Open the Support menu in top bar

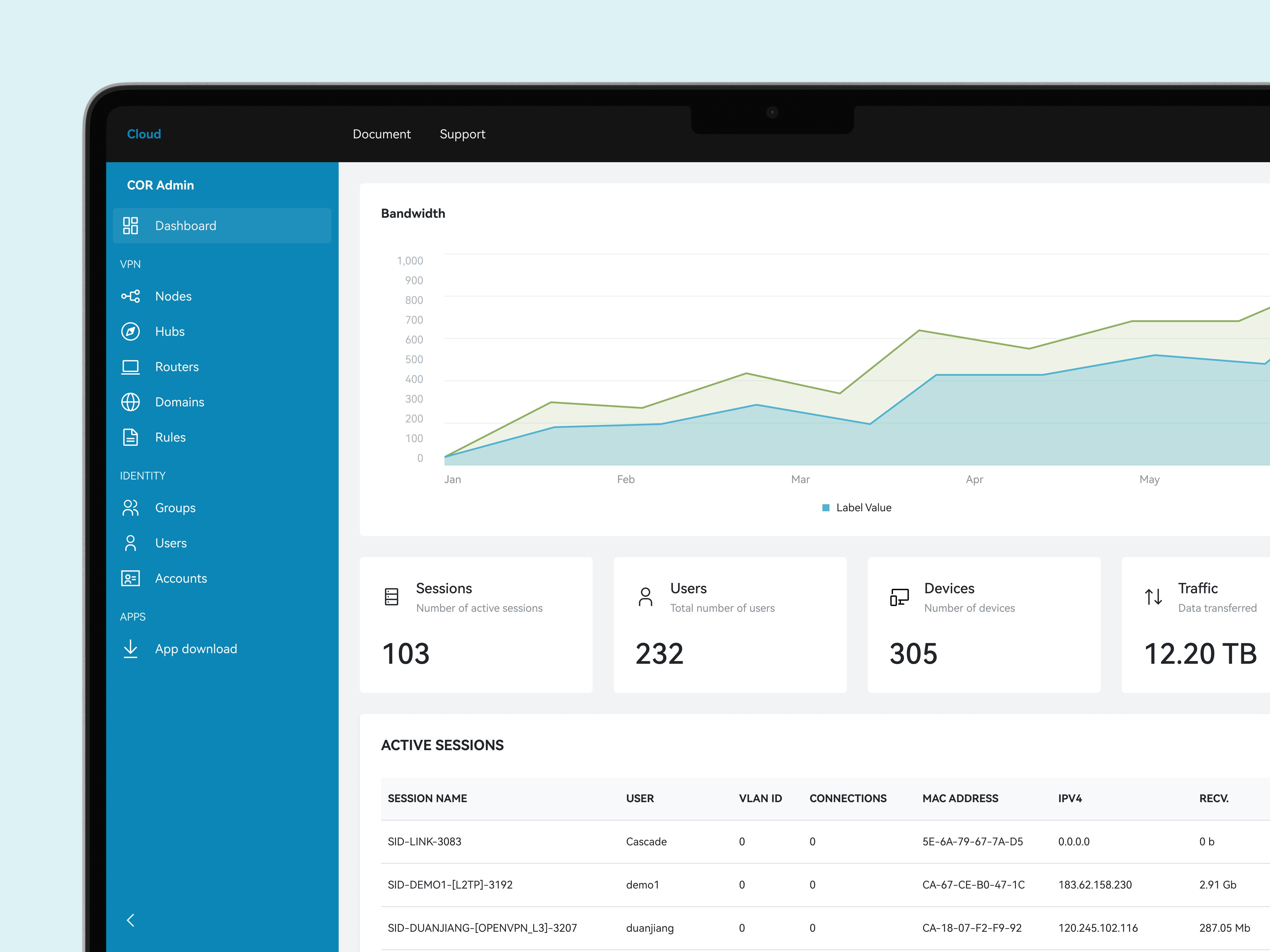click(x=462, y=134)
